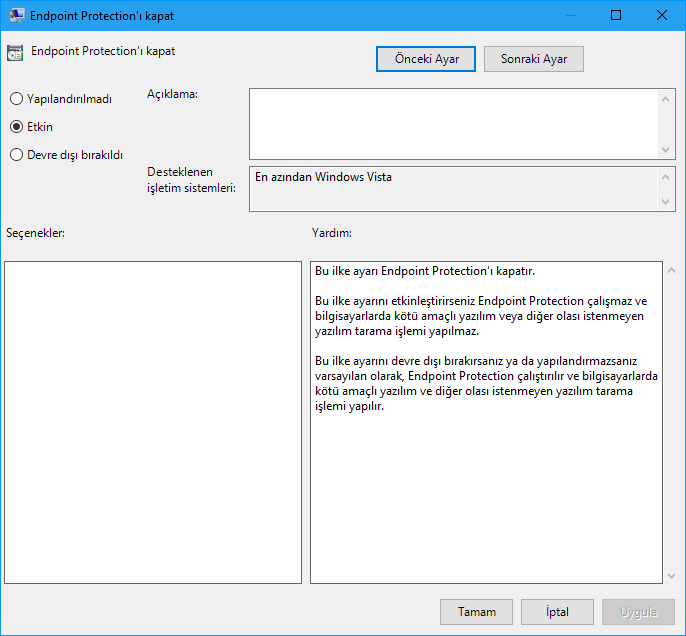Go to Sonraki Ayar
The height and width of the screenshot is (636, 686).
534,59
